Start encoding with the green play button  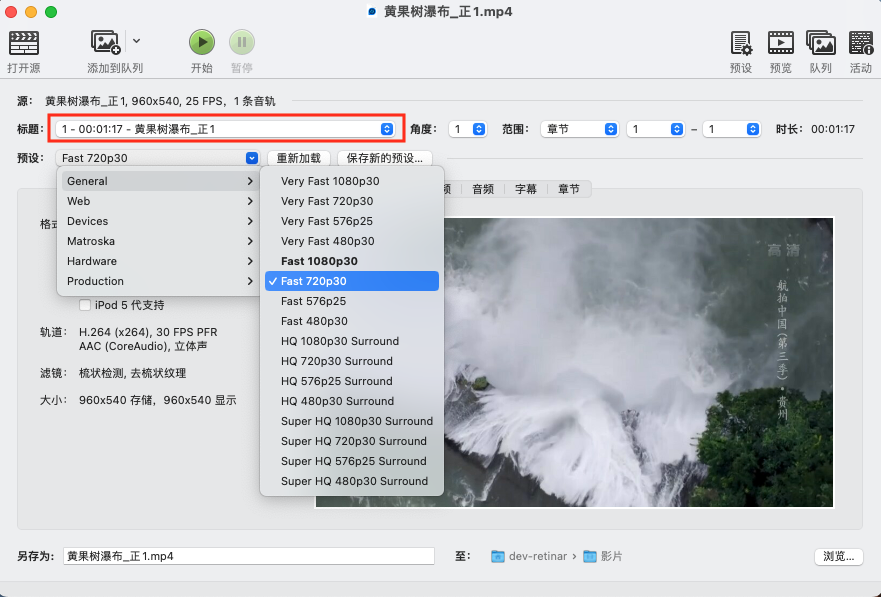pos(202,42)
